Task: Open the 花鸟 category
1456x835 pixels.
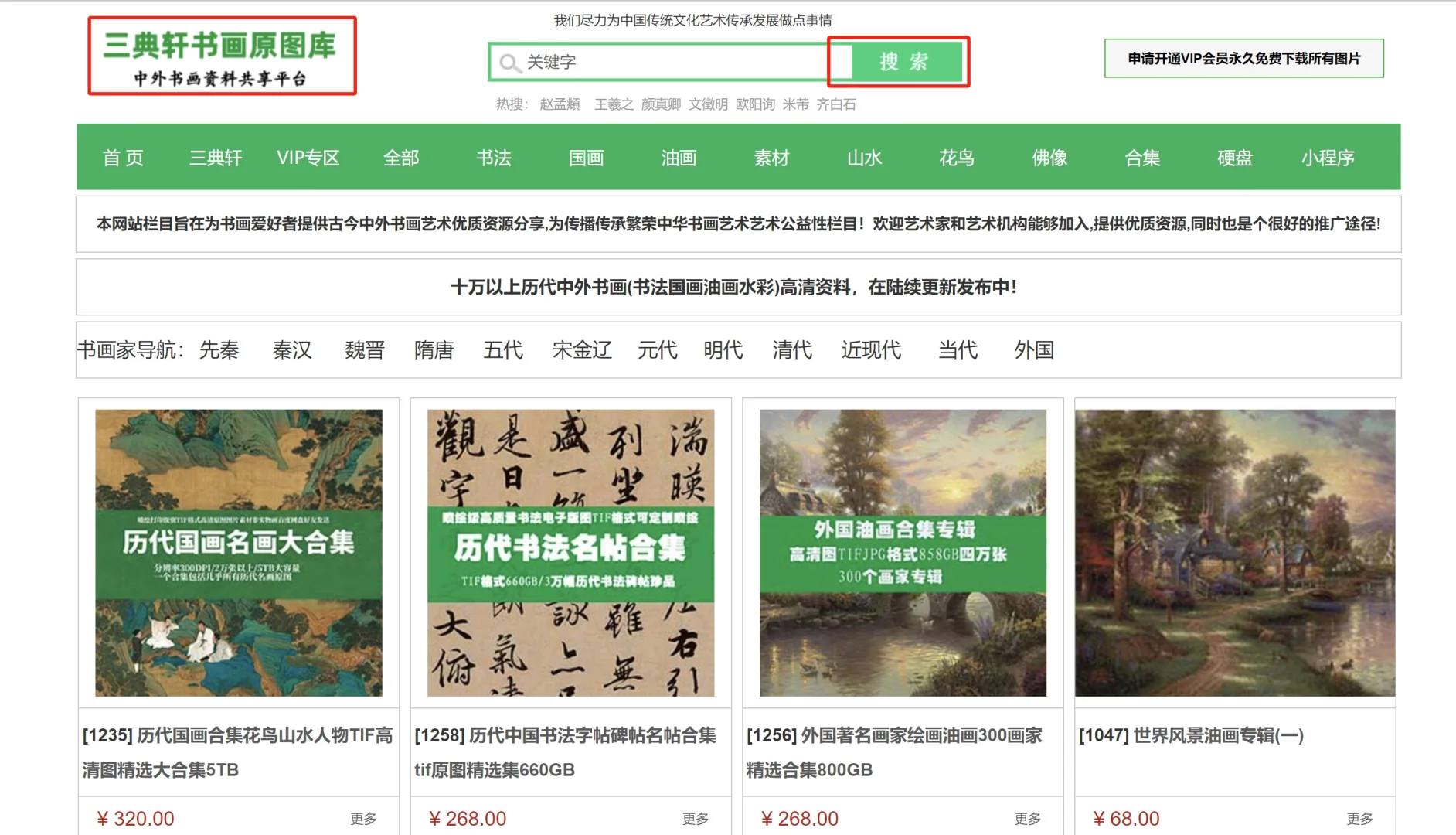Action: coord(957,158)
